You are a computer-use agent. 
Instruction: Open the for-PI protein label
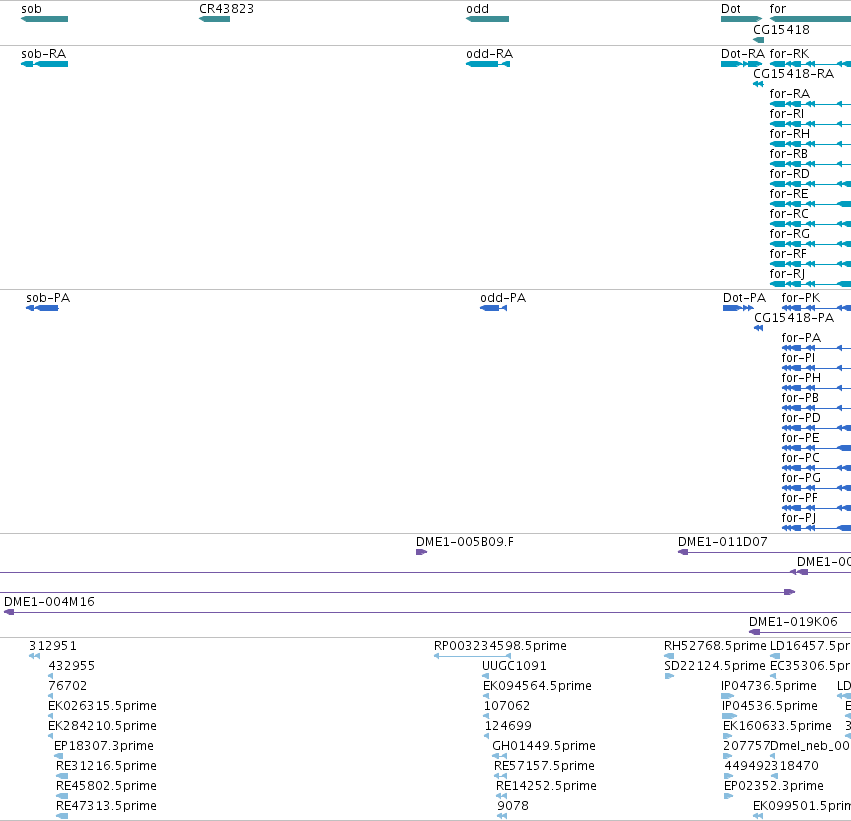[798, 358]
